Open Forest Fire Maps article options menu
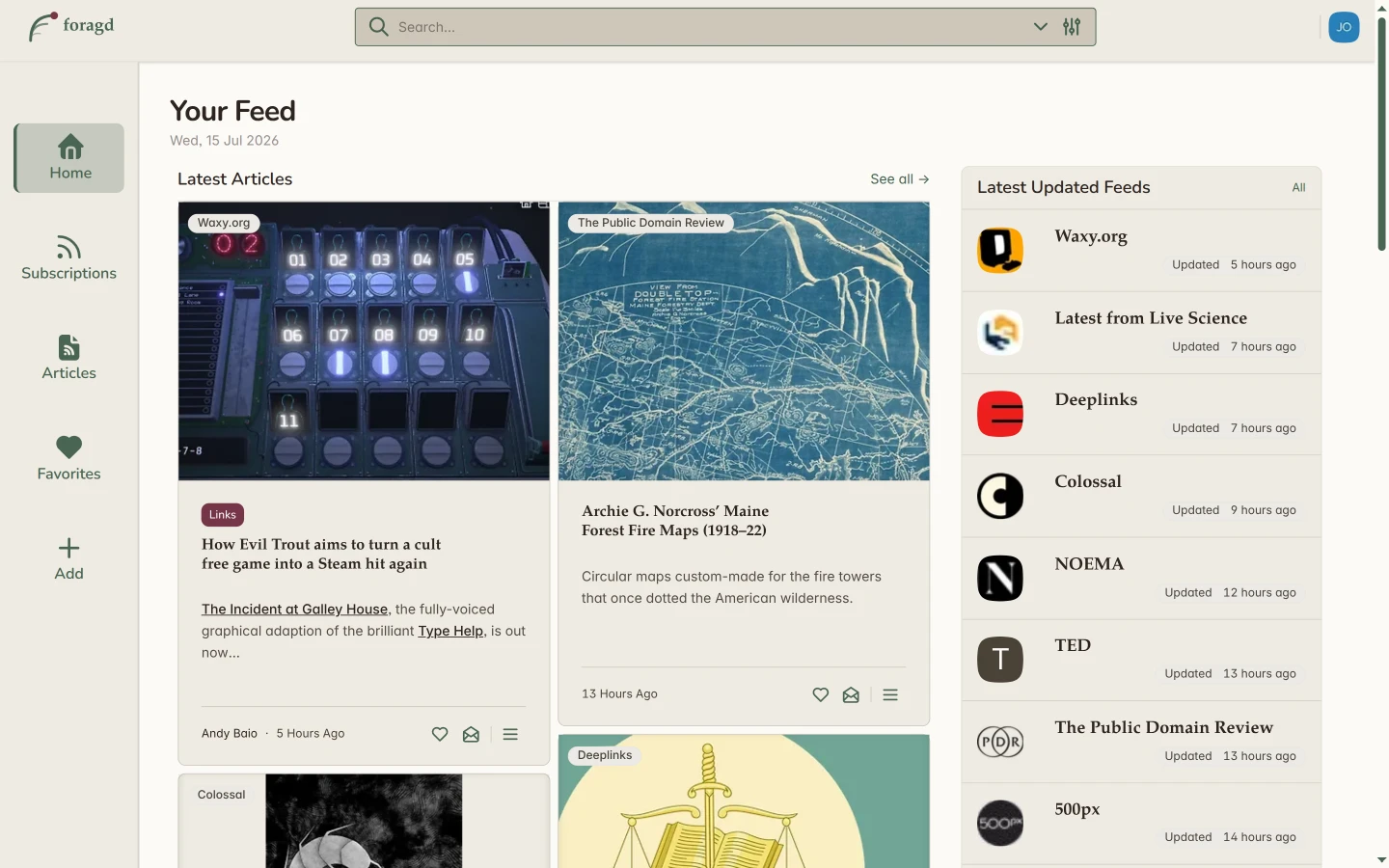This screenshot has height=868, width=1389. pos(890,694)
